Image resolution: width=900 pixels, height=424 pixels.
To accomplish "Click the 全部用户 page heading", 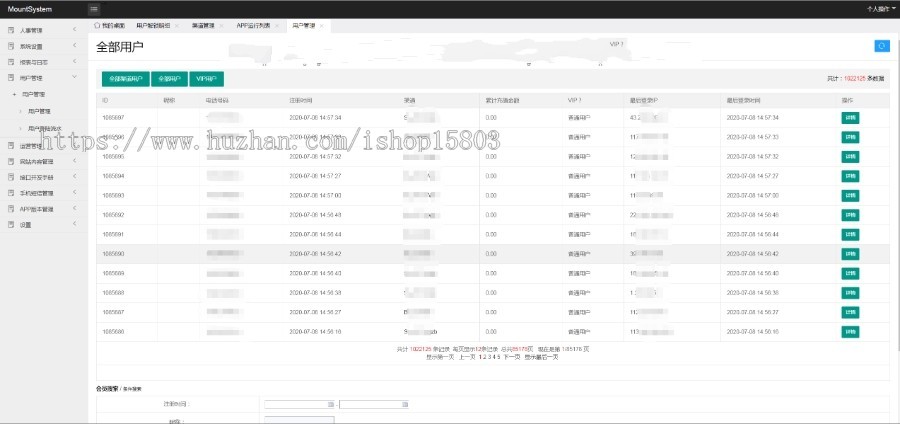I will pyautogui.click(x=120, y=47).
